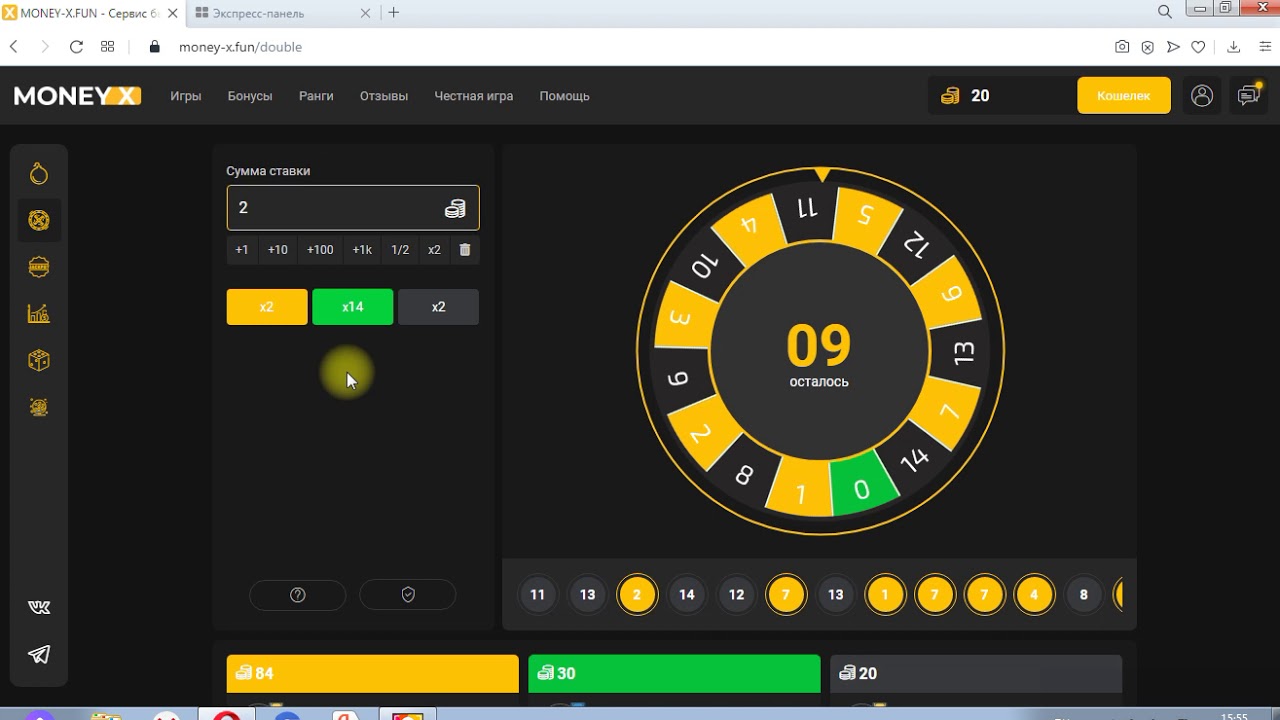Screen dimensions: 1280x720
Task: Click the fair play shield button
Action: point(407,595)
